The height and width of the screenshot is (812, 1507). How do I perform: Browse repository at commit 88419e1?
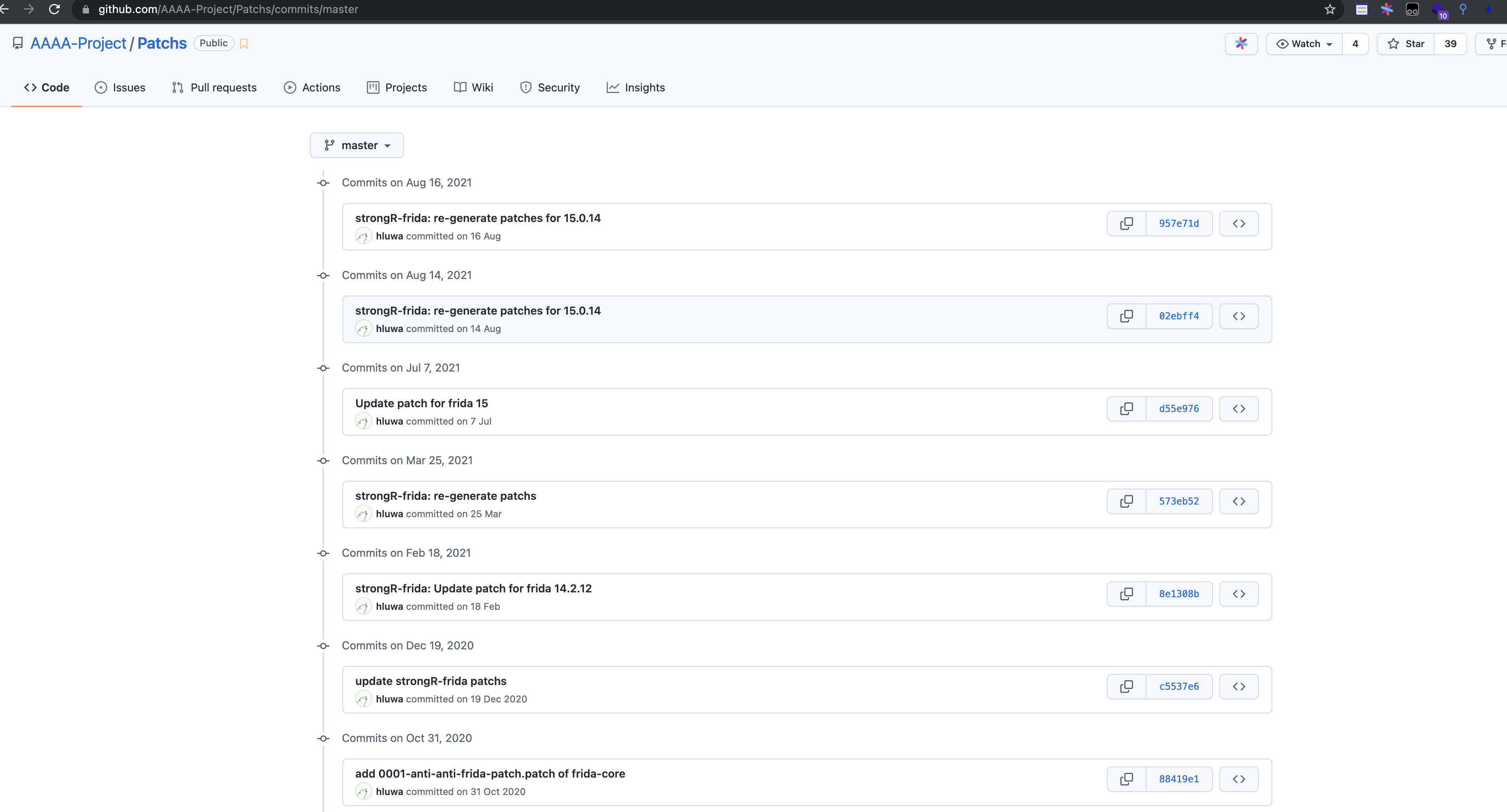[x=1238, y=779]
